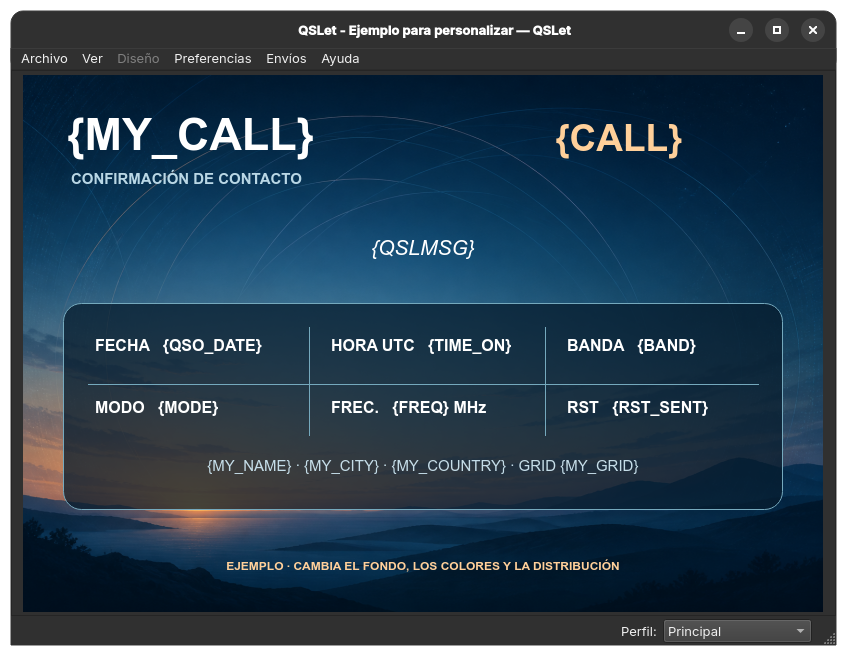Open the Ver menu

click(92, 58)
